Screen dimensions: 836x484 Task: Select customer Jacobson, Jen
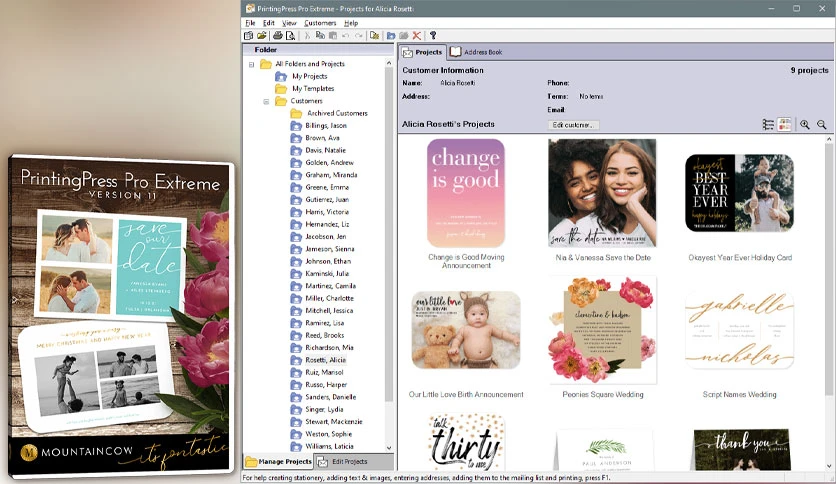click(325, 236)
